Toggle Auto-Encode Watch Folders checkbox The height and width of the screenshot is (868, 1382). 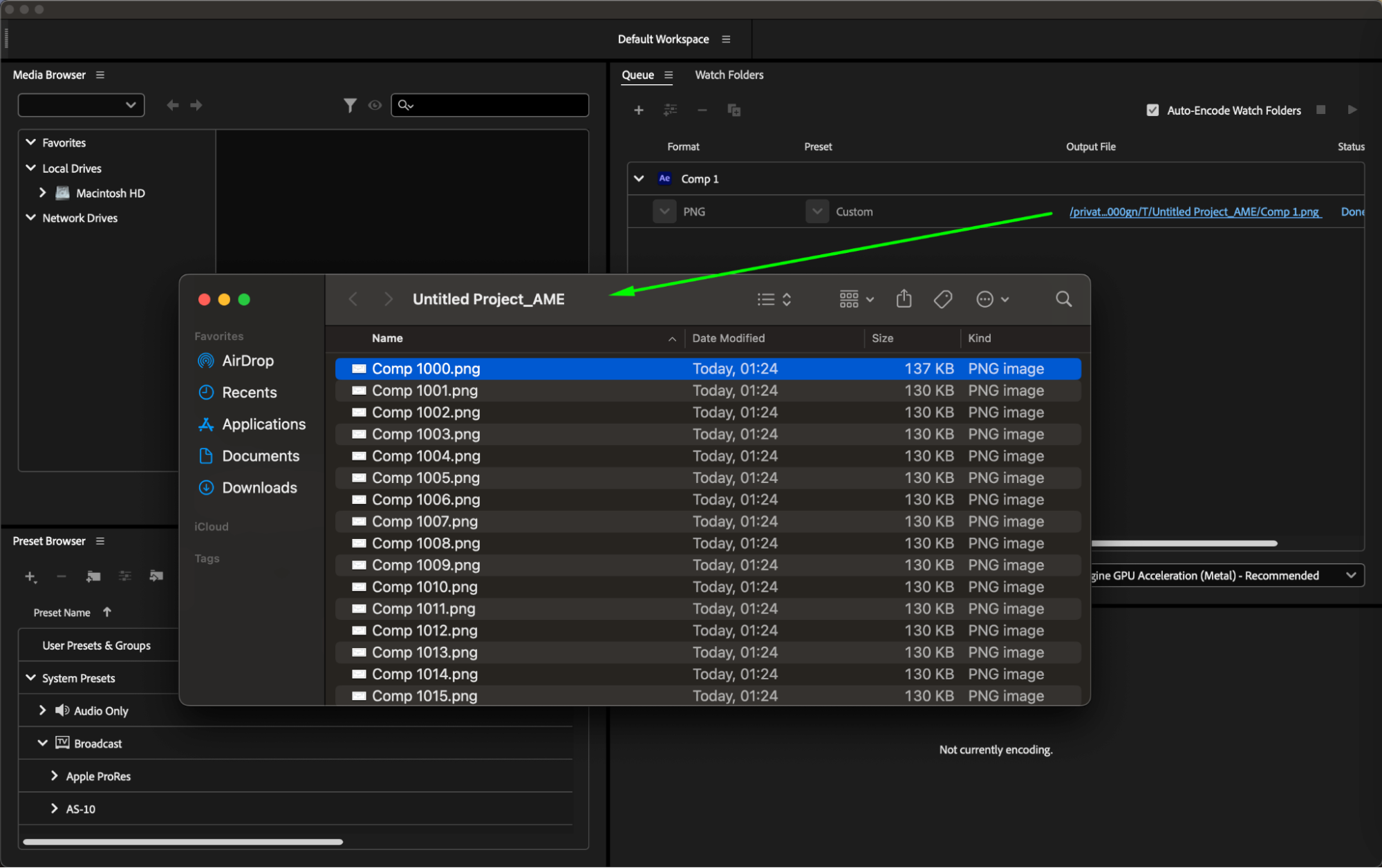point(1152,111)
